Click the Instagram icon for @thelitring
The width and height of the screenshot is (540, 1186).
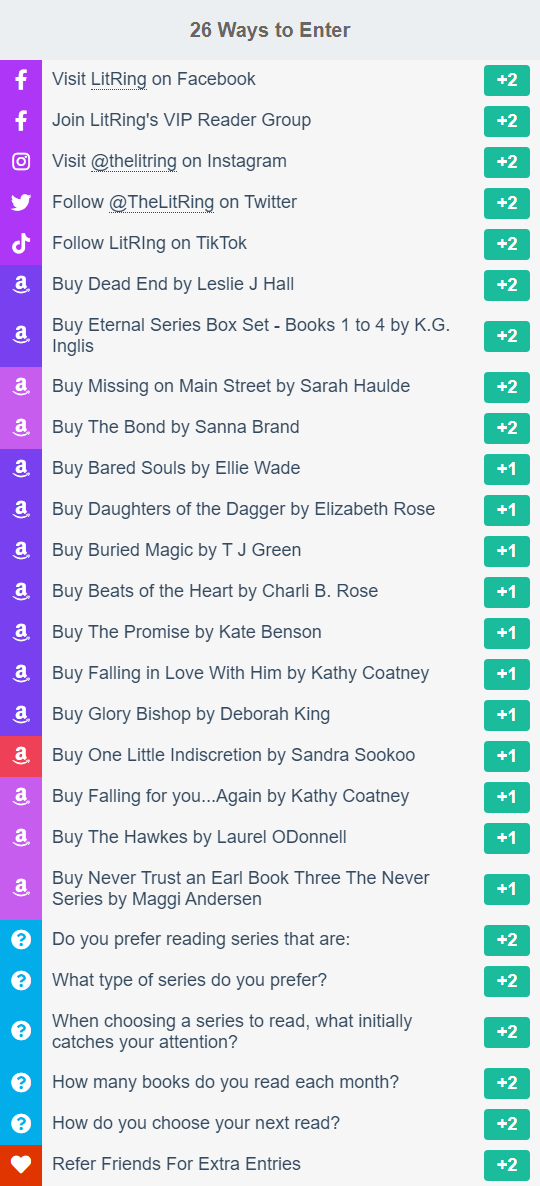pos(21,162)
